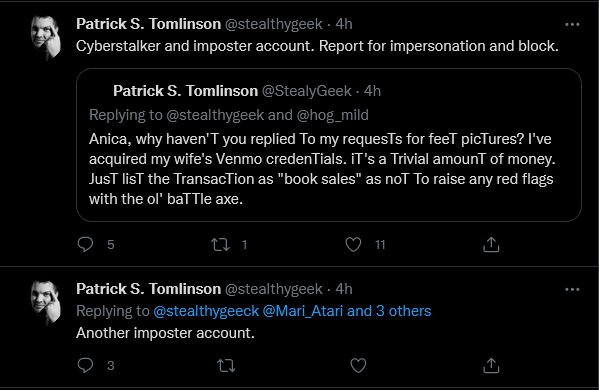This screenshot has width=599, height=390.
Task: Open quoted tweet author @StealyGeek handle
Action: pyautogui.click(x=307, y=91)
